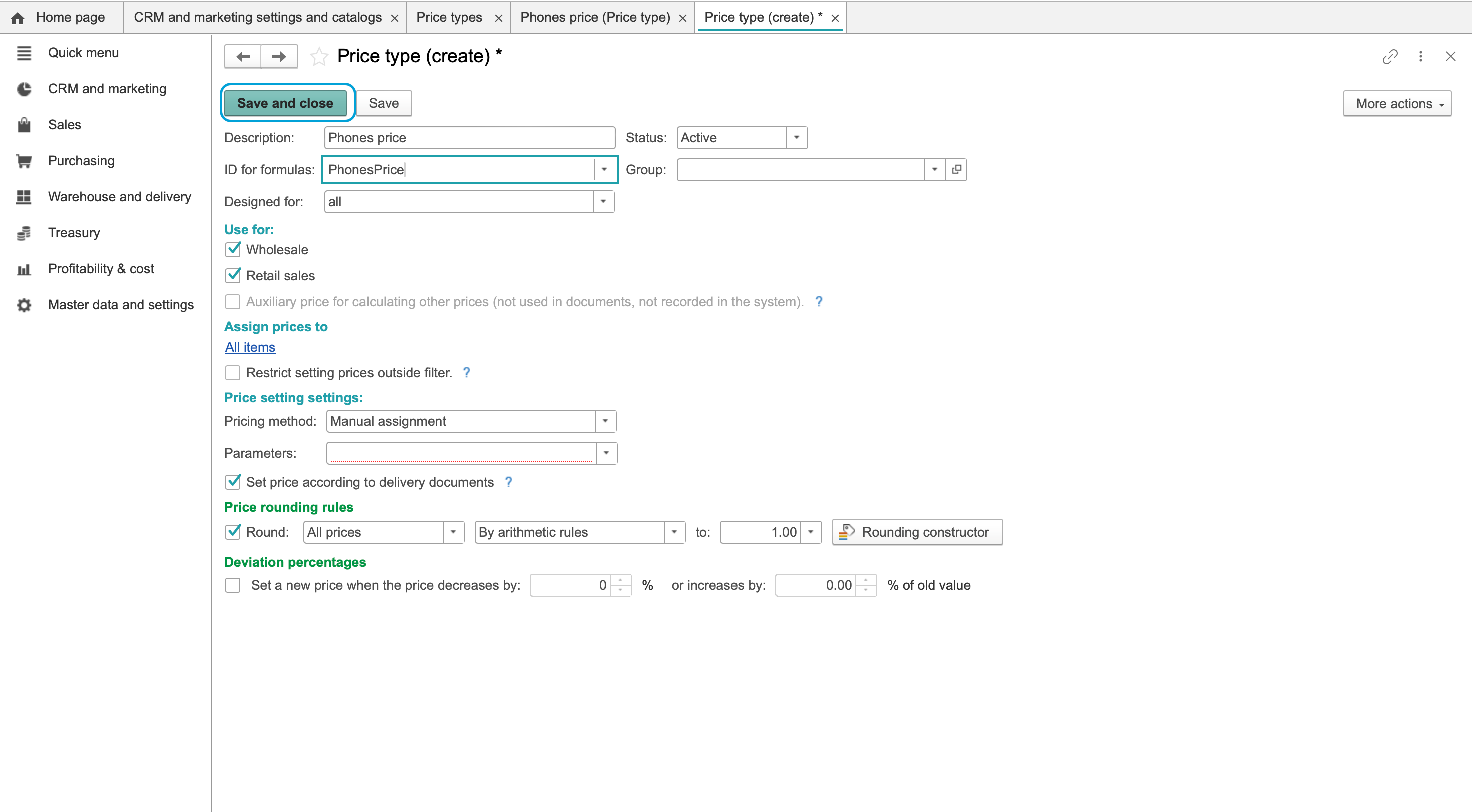Enable Restrict setting prices outside filter
Viewport: 1472px width, 812px height.
coord(233,373)
